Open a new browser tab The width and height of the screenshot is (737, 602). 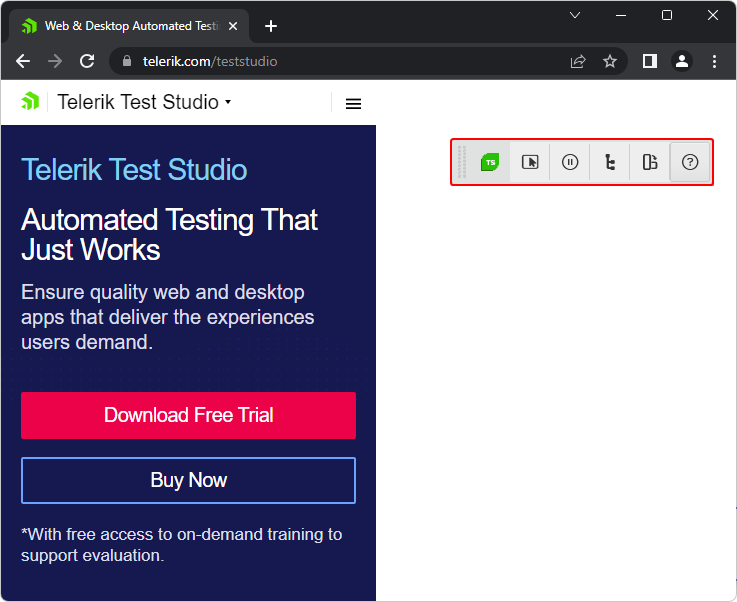[x=271, y=26]
